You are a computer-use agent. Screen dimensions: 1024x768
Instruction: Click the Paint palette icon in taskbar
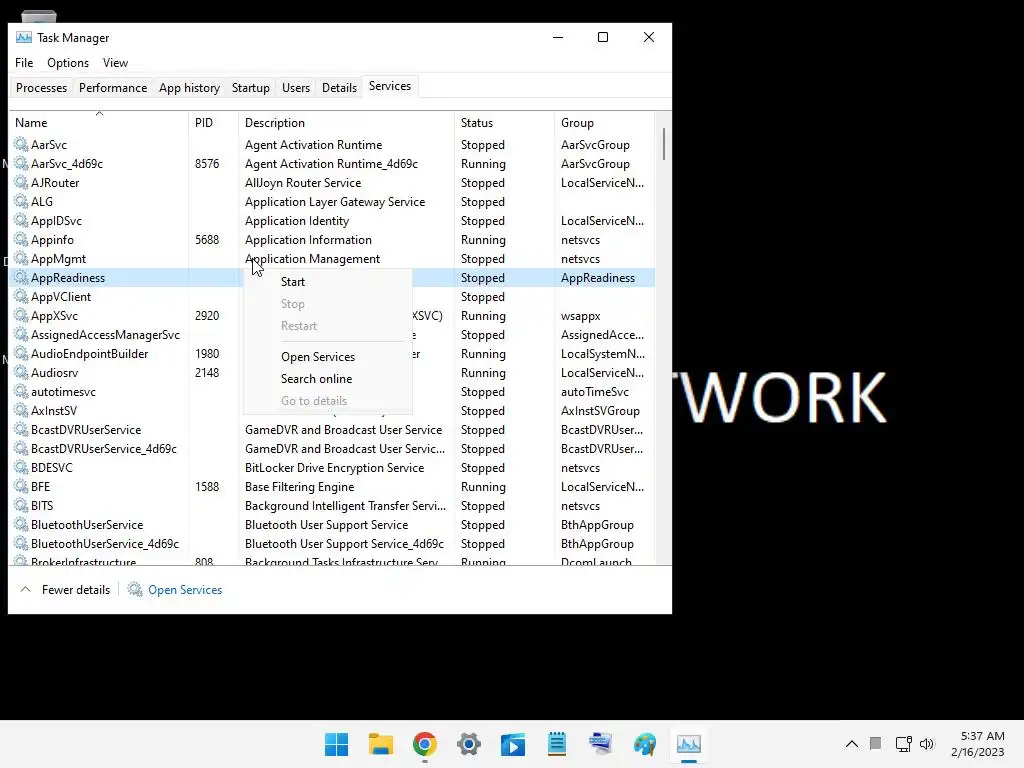pos(645,744)
